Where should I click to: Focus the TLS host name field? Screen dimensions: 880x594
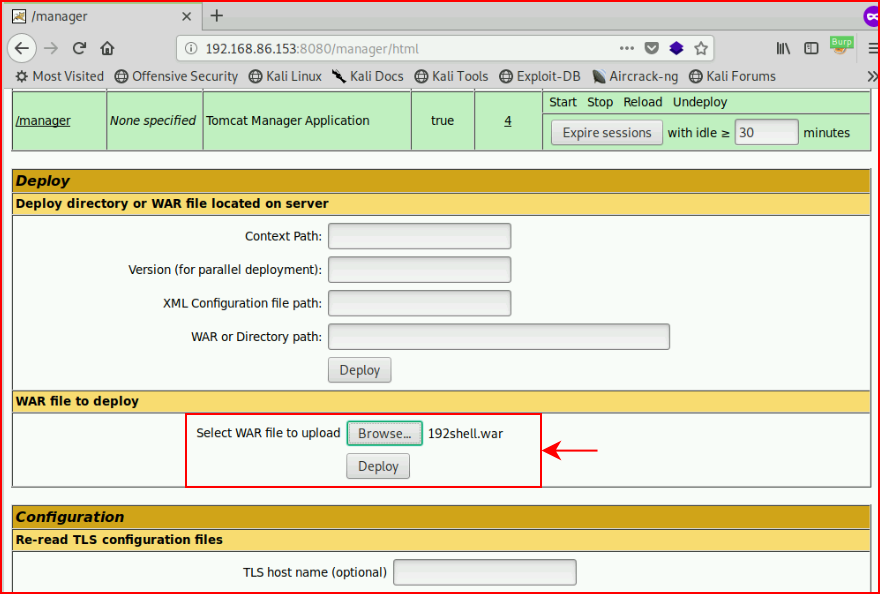[484, 572]
